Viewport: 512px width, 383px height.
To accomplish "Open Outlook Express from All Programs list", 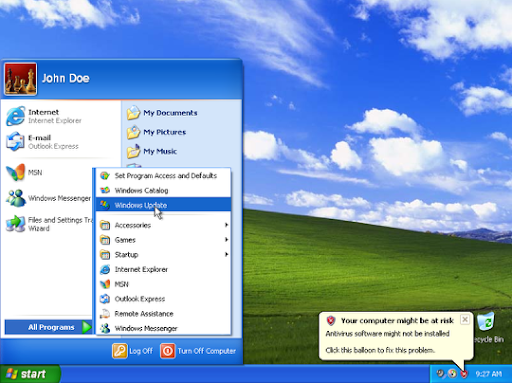I will click(x=163, y=299).
